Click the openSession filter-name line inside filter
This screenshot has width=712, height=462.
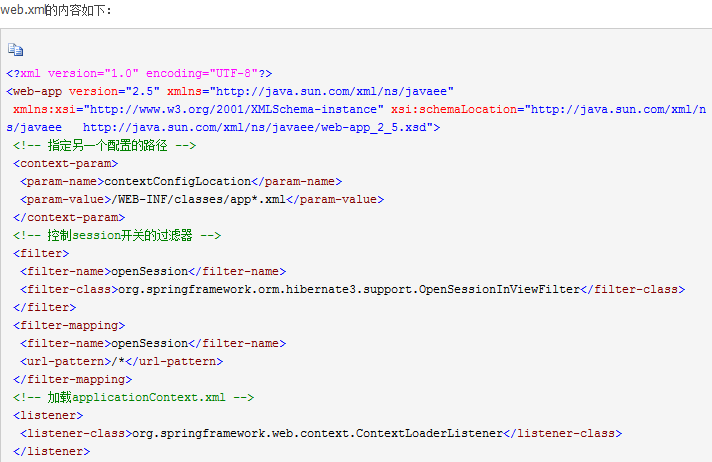point(153,272)
